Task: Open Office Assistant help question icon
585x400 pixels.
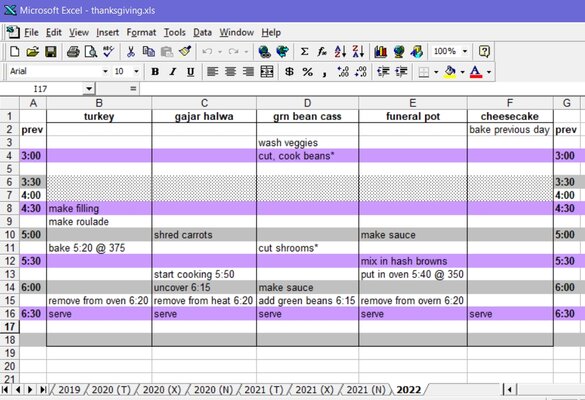Action: point(484,51)
